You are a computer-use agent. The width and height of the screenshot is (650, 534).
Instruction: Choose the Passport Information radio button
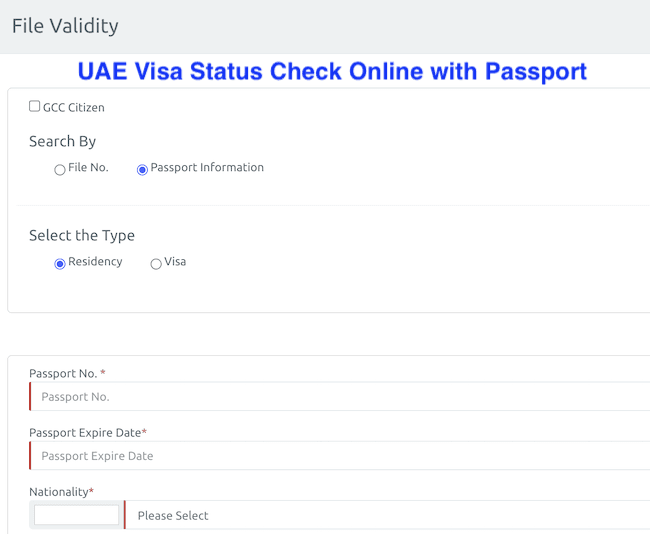coord(142,170)
